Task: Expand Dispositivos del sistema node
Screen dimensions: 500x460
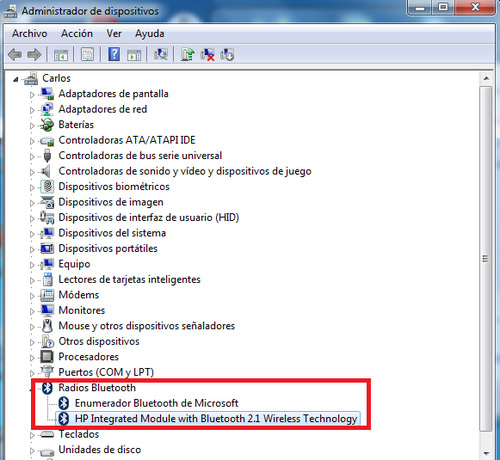Action: coord(32,234)
